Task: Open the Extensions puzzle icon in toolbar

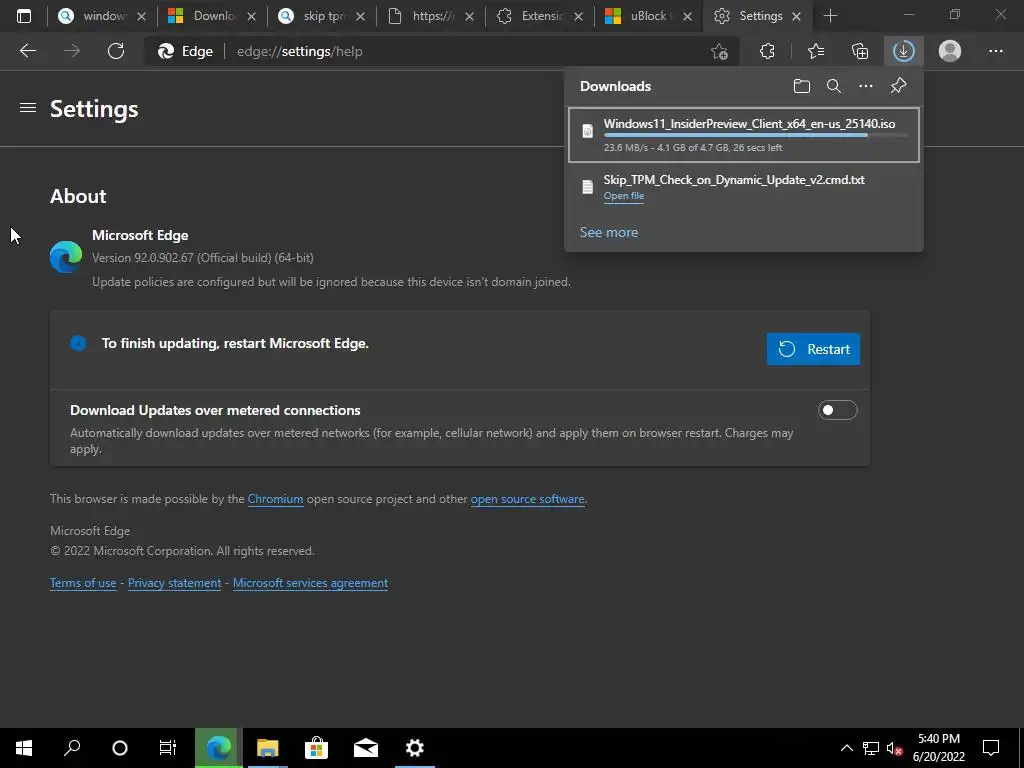Action: point(767,51)
